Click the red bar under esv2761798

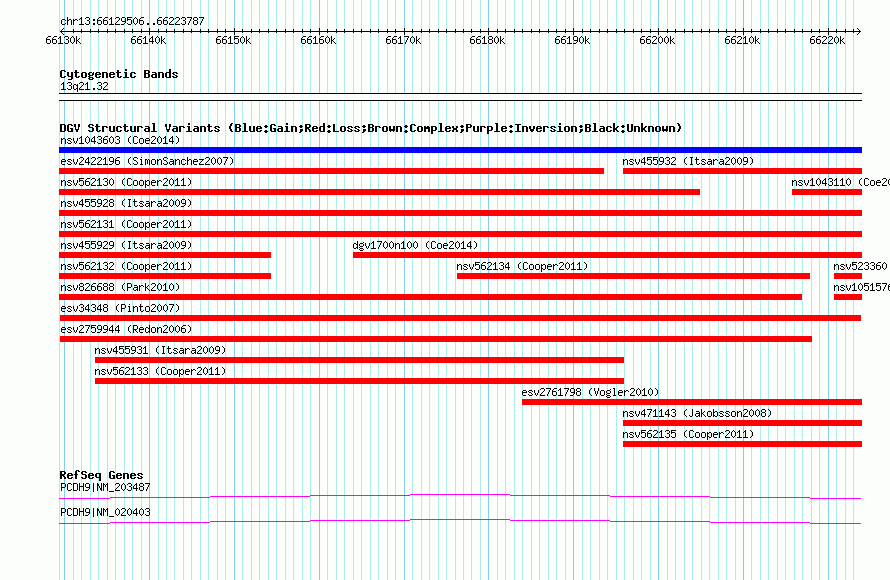pyautogui.click(x=692, y=402)
